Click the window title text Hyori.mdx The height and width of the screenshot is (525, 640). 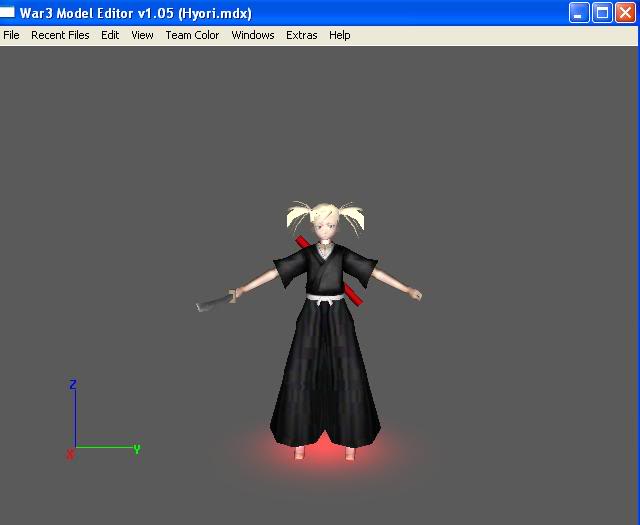point(215,13)
